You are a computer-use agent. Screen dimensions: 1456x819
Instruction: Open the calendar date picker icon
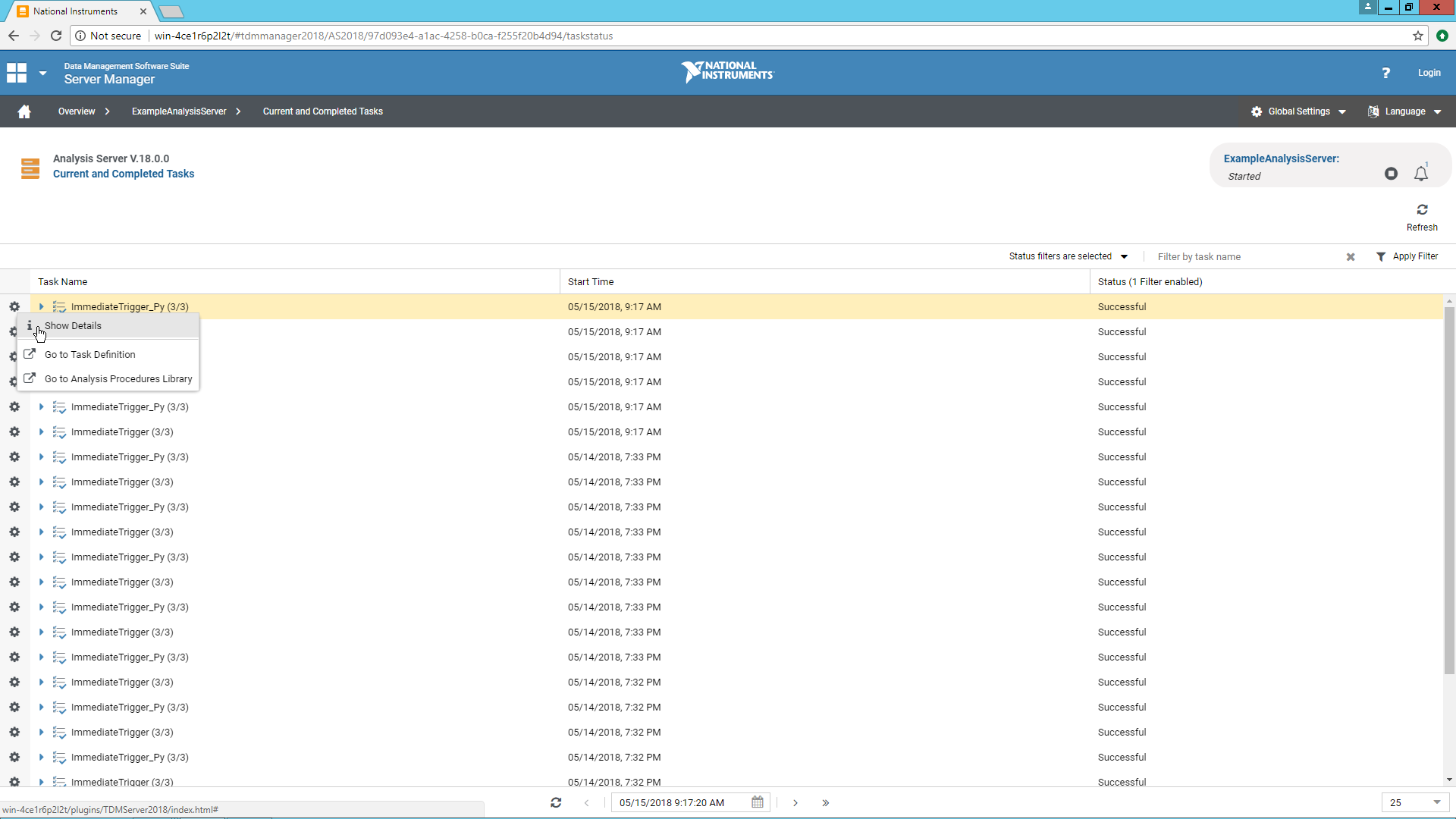[757, 802]
